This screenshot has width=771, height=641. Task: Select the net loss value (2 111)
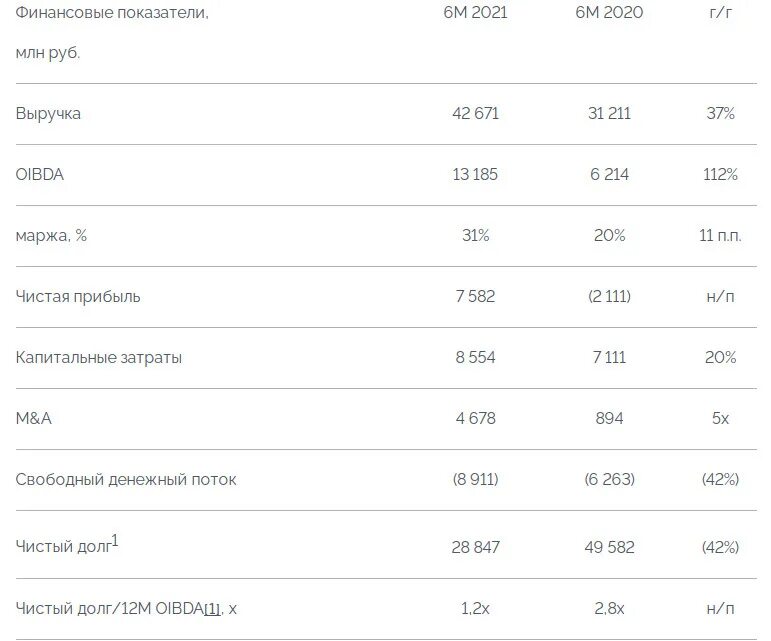click(x=609, y=297)
